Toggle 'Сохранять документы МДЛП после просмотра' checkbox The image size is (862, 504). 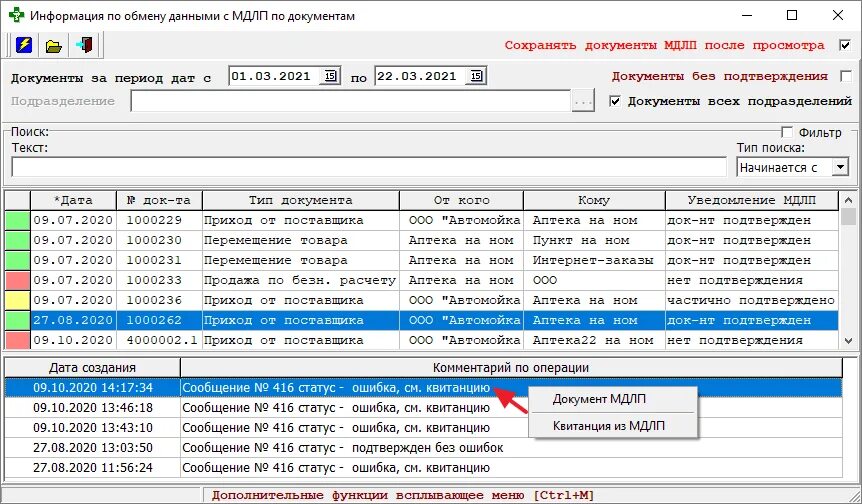(845, 45)
